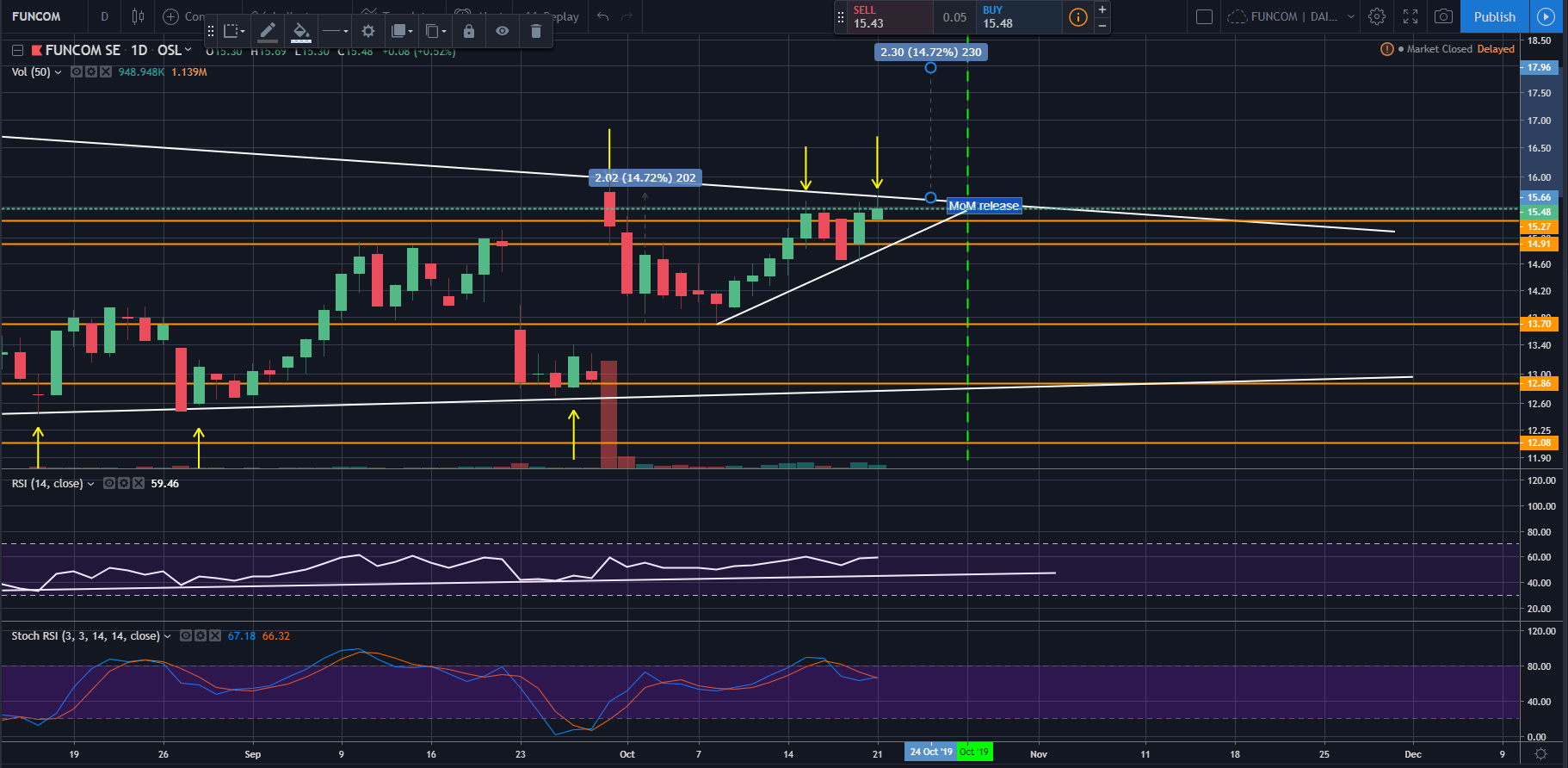
Task: Grab the drawing toolbar drag handle
Action: pyautogui.click(x=210, y=31)
